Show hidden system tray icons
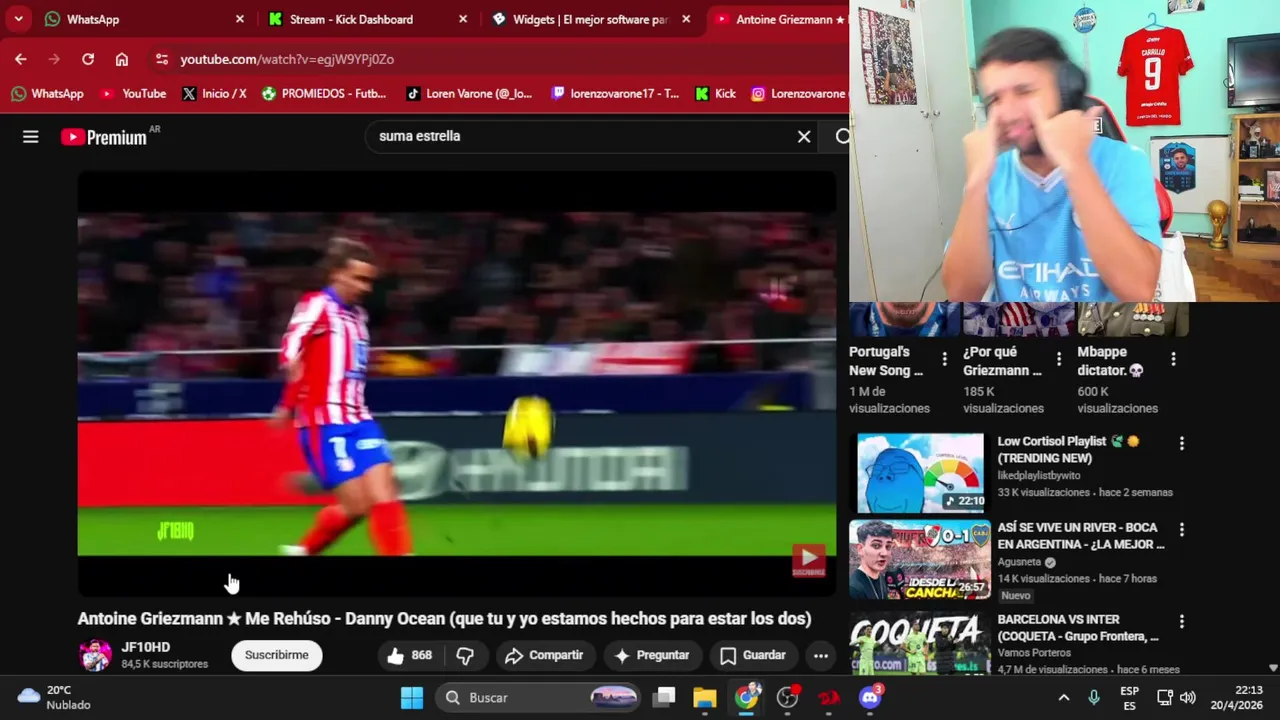This screenshot has height=720, width=1280. (1064, 697)
